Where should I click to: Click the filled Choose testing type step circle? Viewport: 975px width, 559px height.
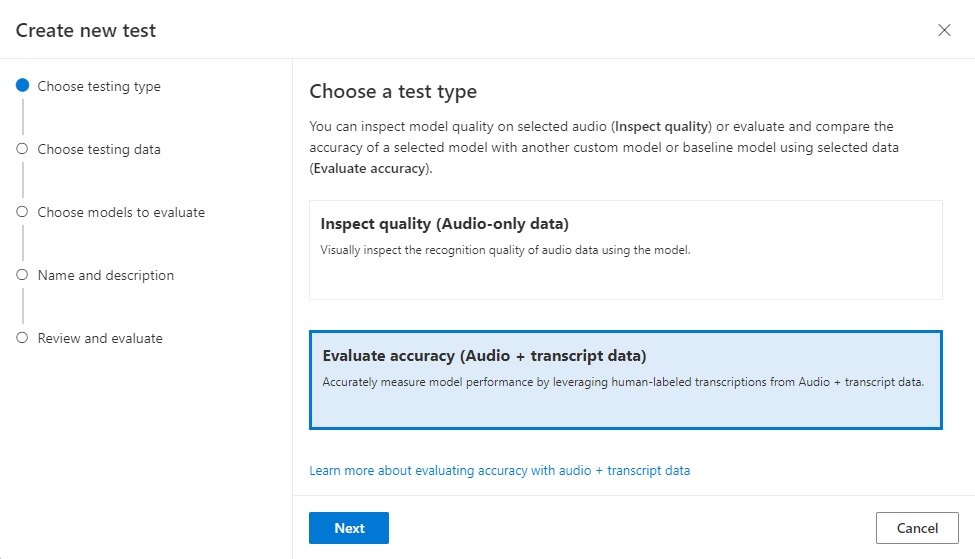pyautogui.click(x=22, y=86)
